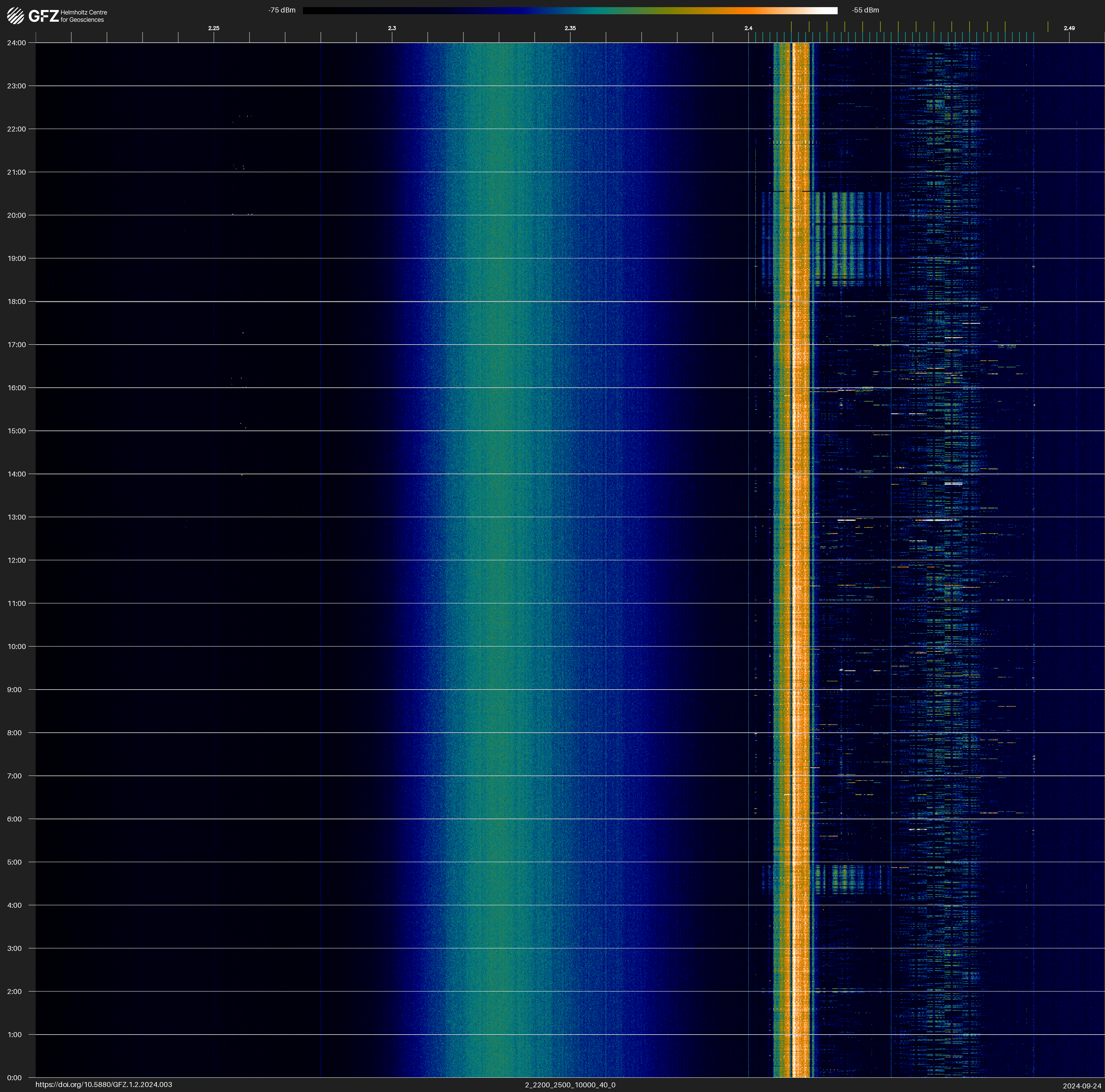Click the 2024-09-24 date label
Viewport: 1105px width, 1092px height.
[1081, 1086]
